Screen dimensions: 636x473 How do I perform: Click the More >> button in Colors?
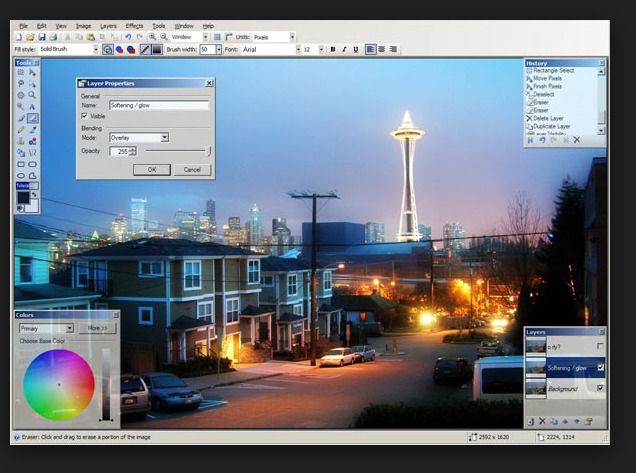tap(97, 328)
